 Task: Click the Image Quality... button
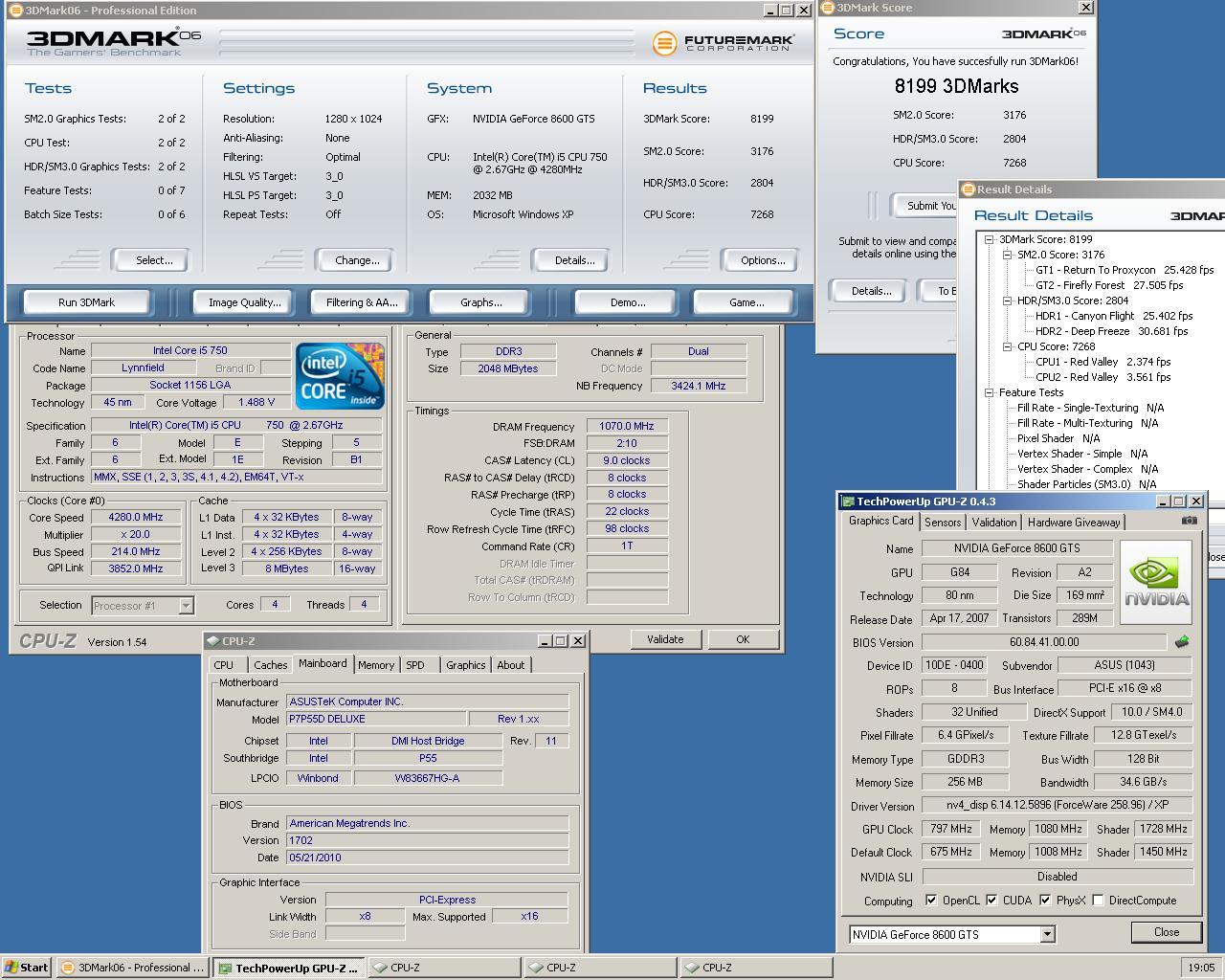(x=245, y=302)
